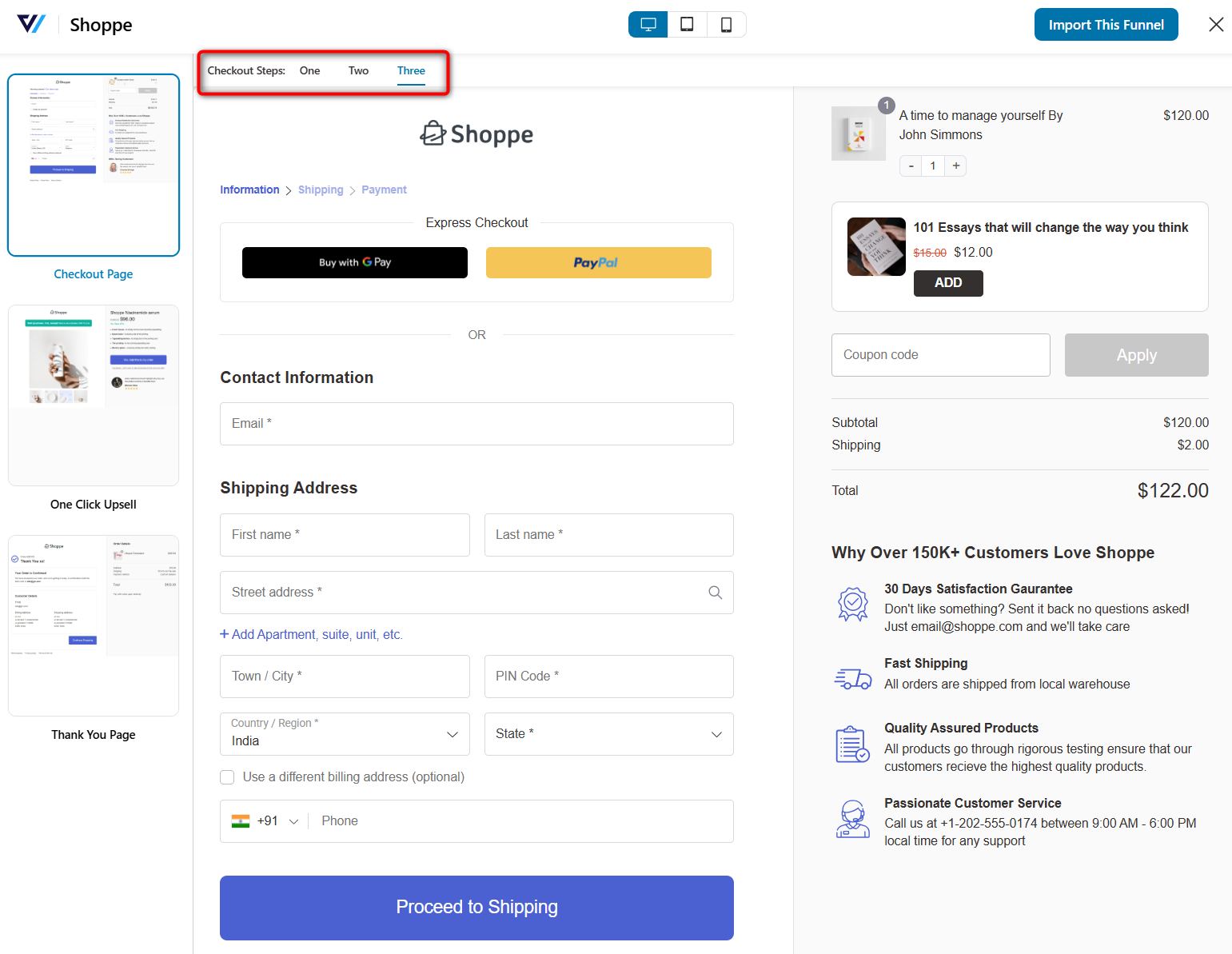The width and height of the screenshot is (1232, 954).
Task: Focus the Email input field
Action: pos(476,424)
